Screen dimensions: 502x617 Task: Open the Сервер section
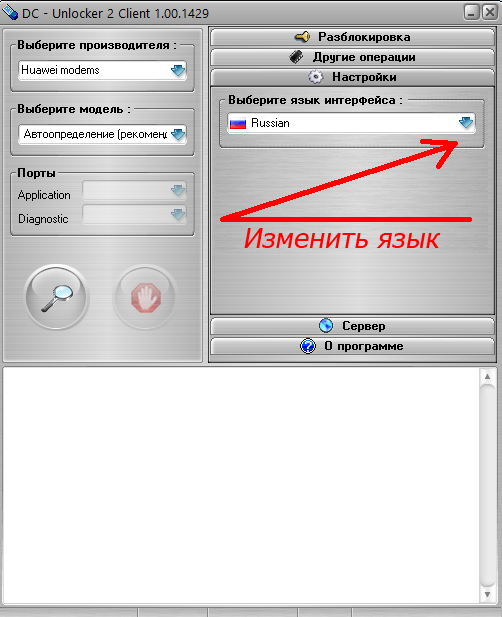(353, 326)
